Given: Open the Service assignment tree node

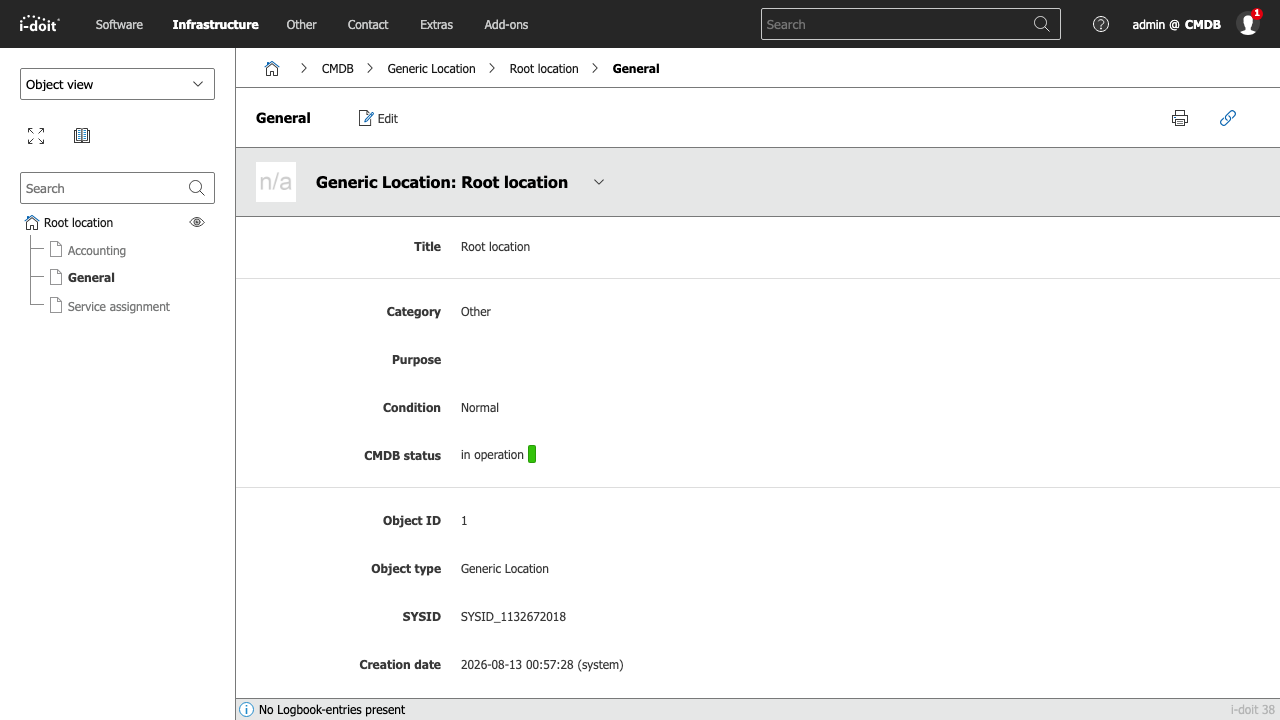Looking at the screenshot, I should coord(119,307).
